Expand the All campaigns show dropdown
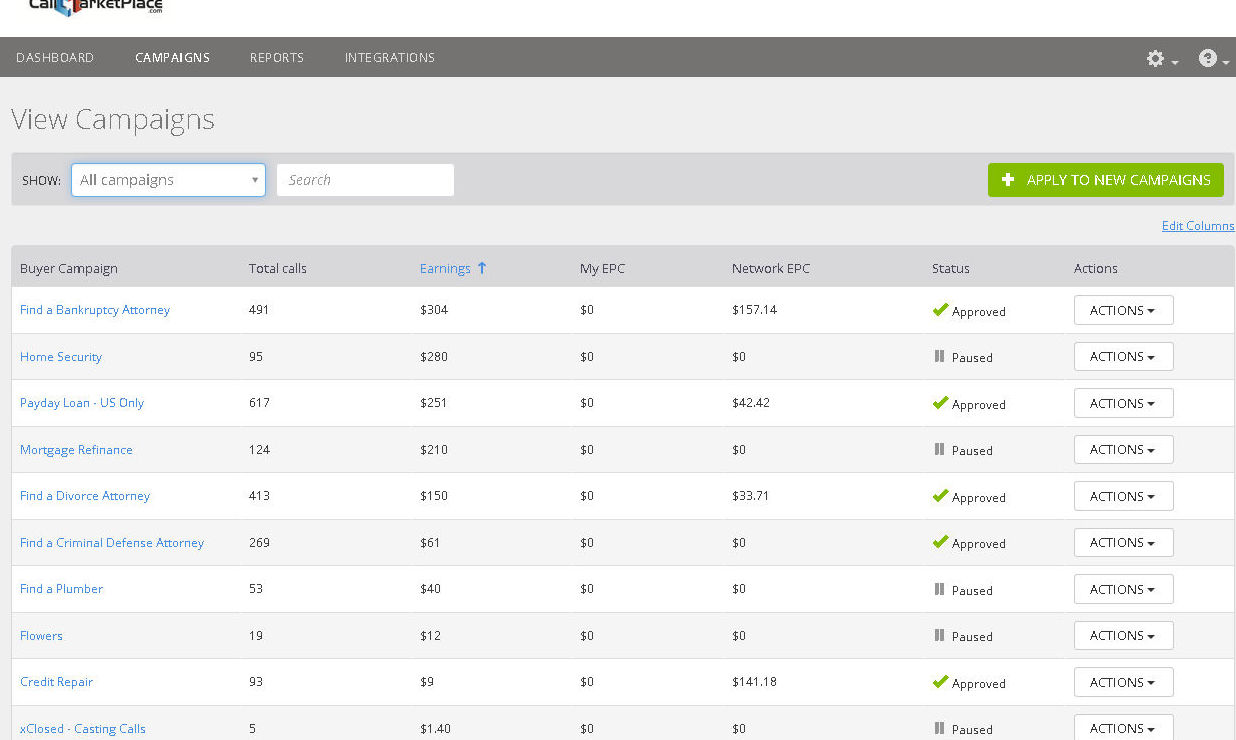Screen dimensions: 1236x740 pyautogui.click(x=168, y=180)
